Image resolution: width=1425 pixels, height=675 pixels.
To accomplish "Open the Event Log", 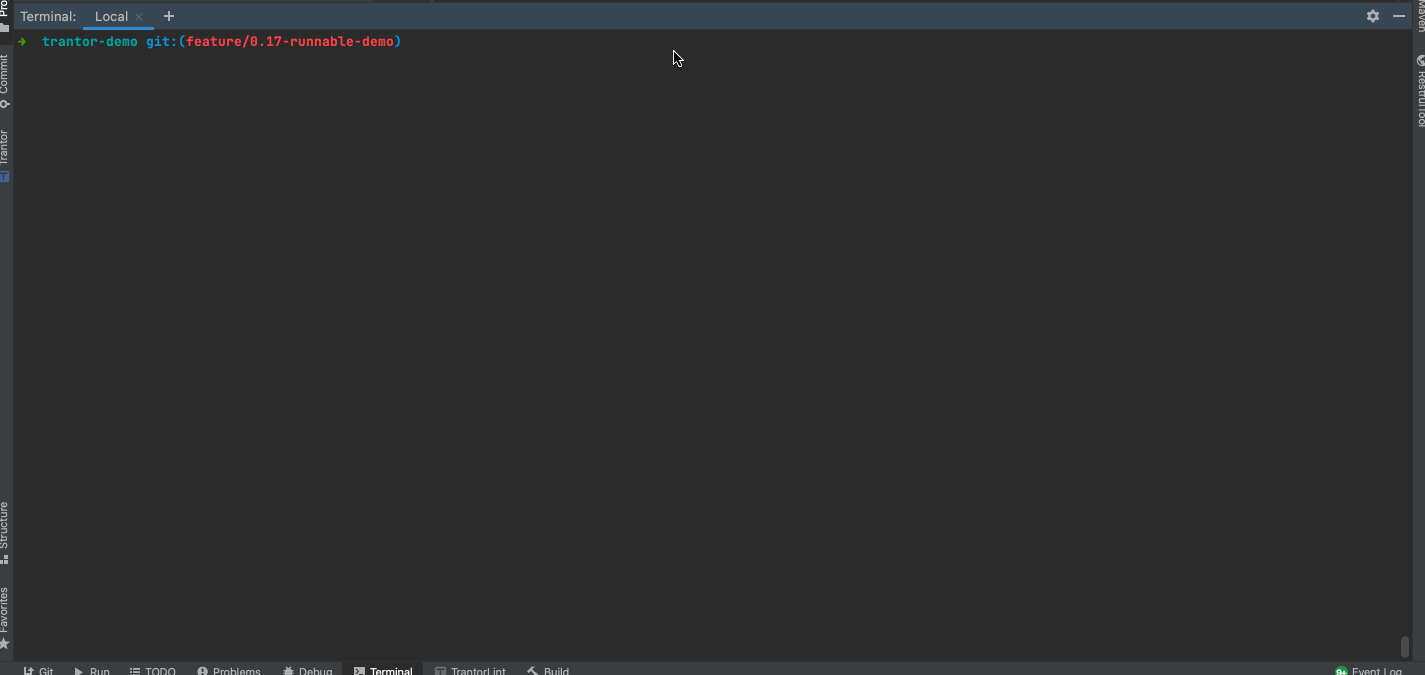I will pos(1368,671).
